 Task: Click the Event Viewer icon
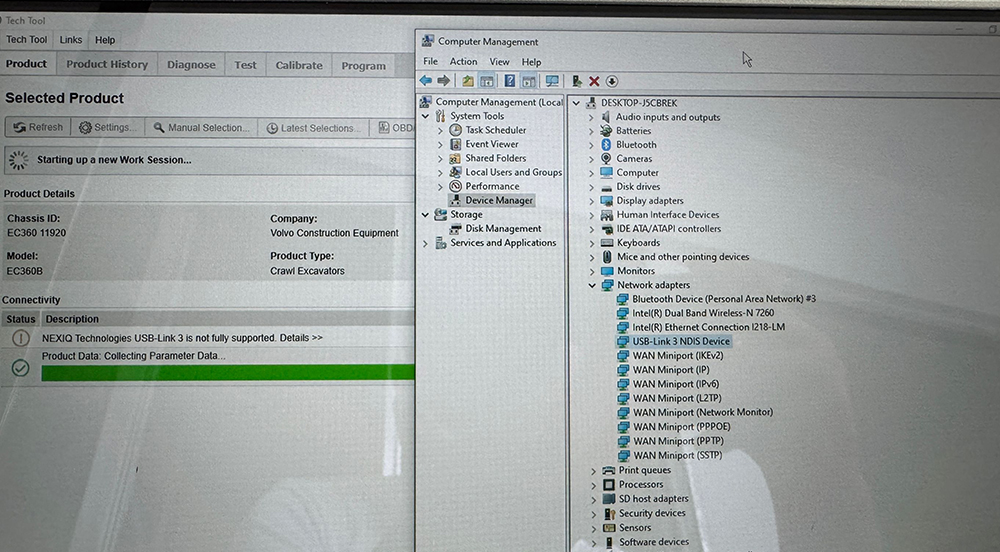coord(455,144)
